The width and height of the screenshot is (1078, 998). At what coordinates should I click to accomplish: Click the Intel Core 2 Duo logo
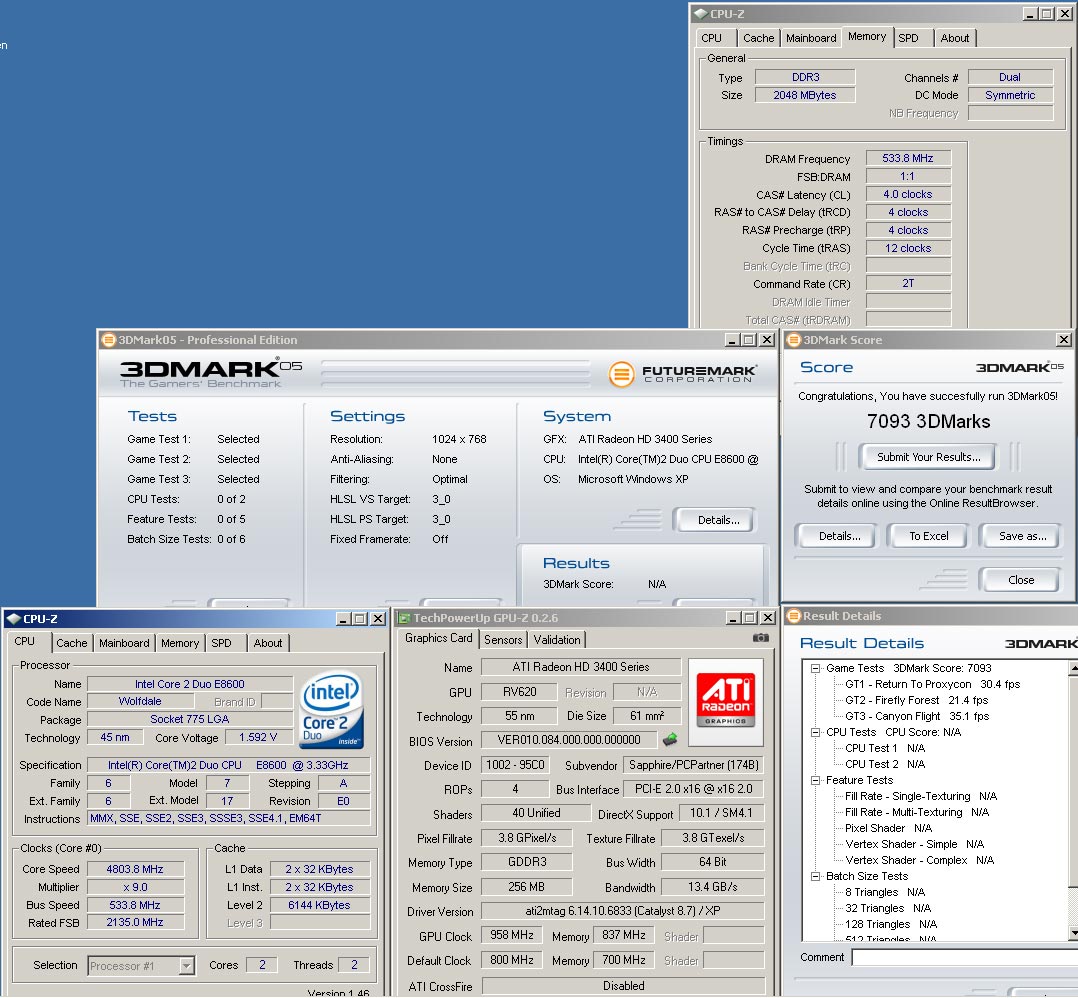coord(332,709)
